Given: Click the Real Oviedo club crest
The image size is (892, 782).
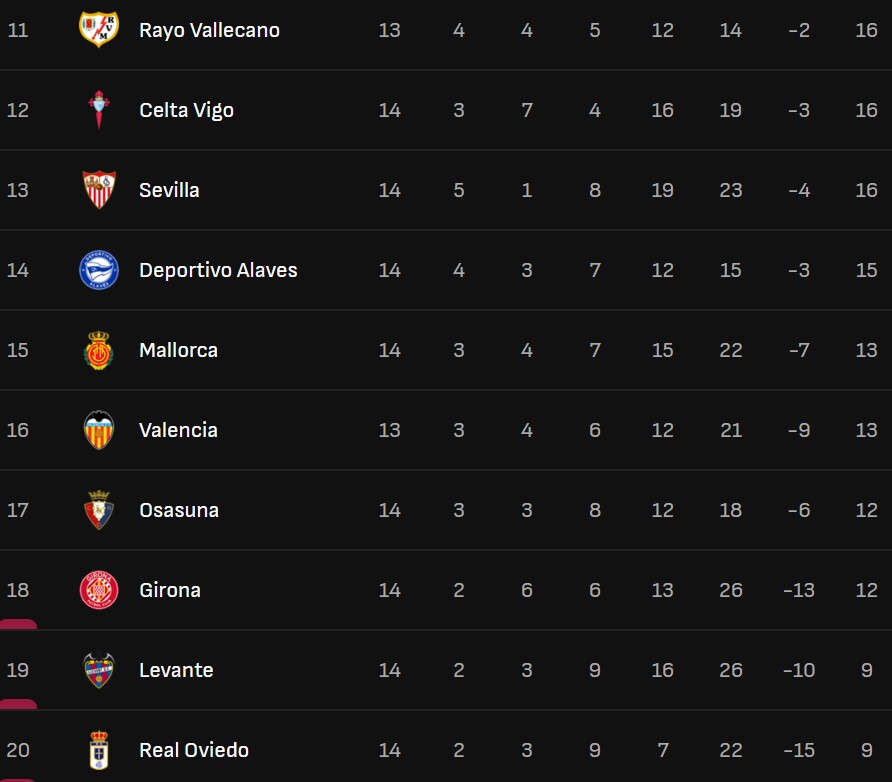Looking at the screenshot, I should 99,750.
